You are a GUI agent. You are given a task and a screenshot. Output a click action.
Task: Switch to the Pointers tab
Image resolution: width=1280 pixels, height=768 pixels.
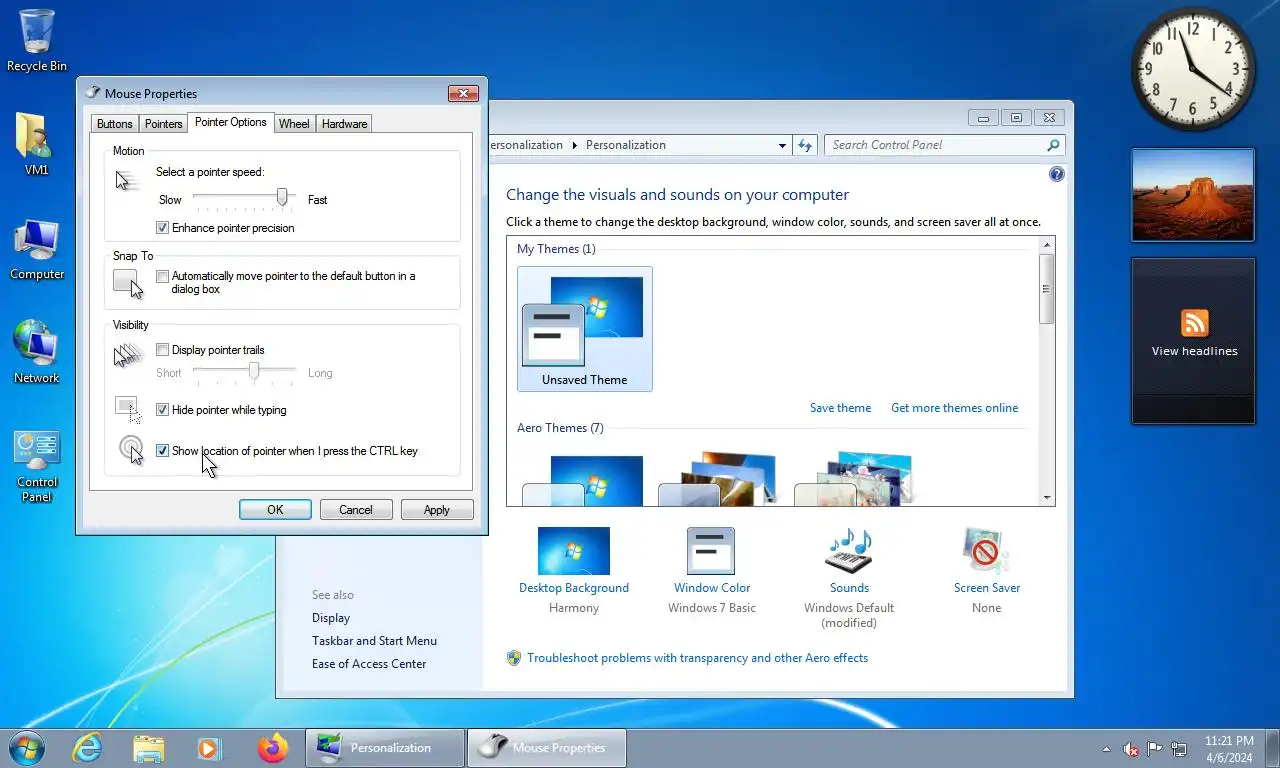click(163, 124)
